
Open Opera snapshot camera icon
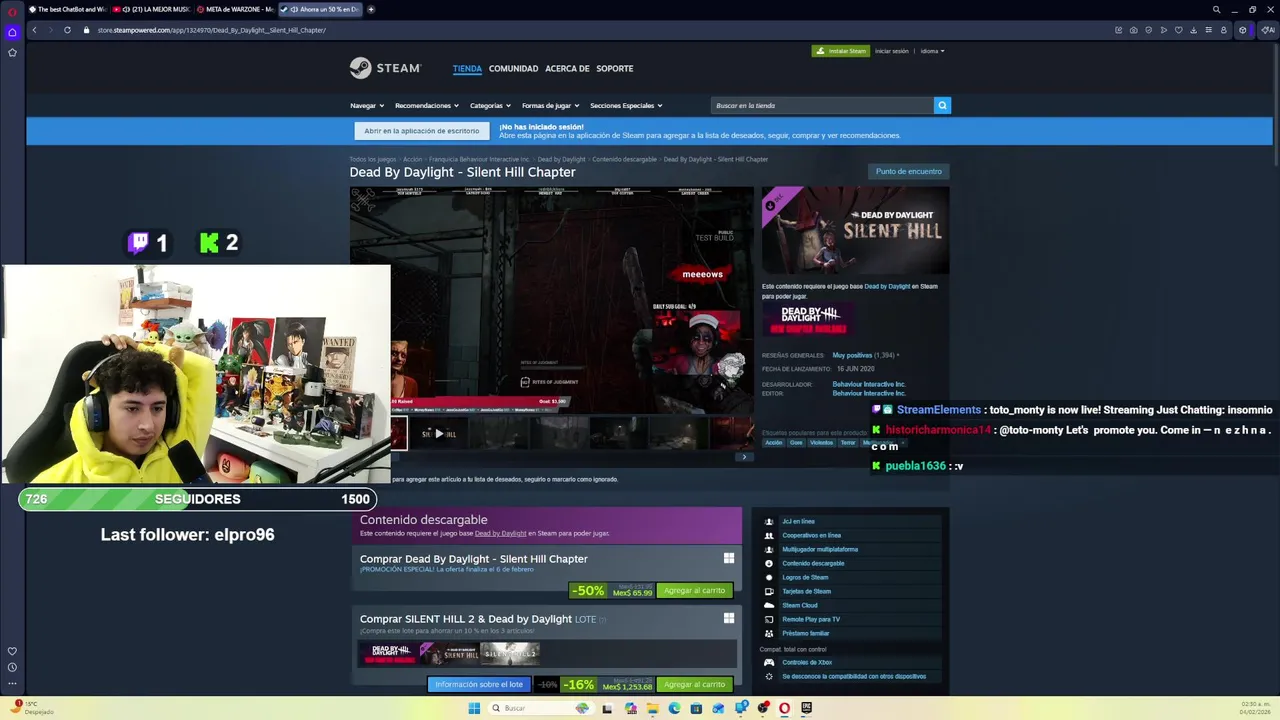[1133, 30]
